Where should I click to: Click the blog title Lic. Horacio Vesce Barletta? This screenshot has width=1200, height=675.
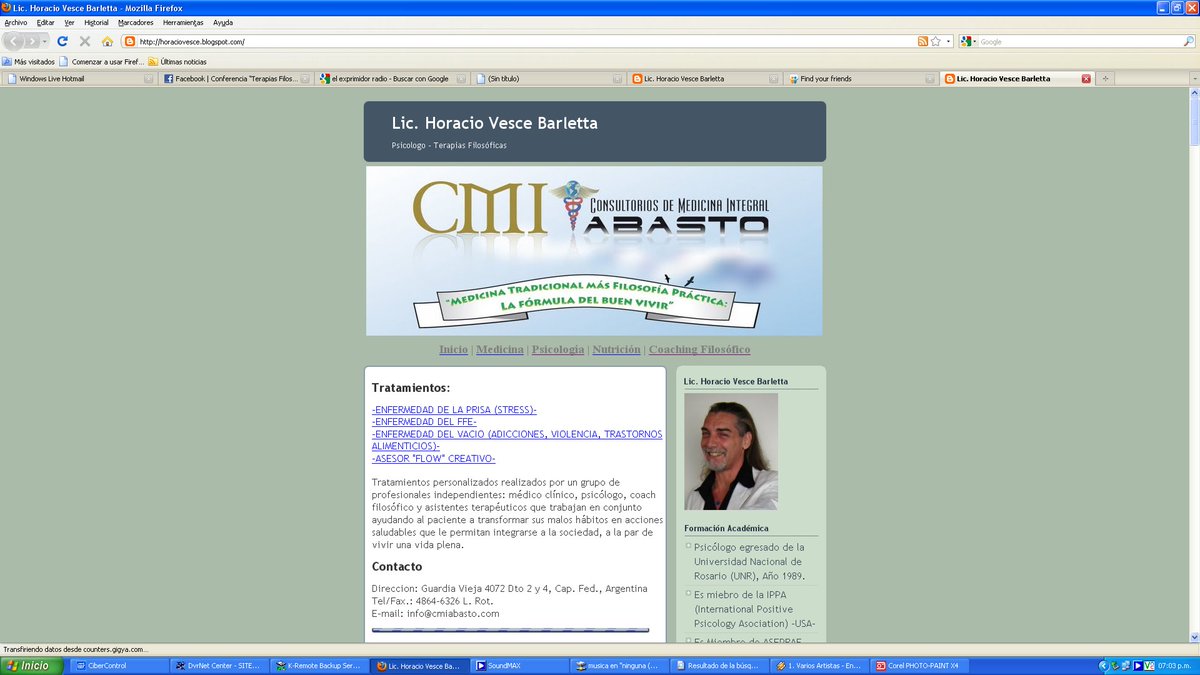[x=495, y=123]
